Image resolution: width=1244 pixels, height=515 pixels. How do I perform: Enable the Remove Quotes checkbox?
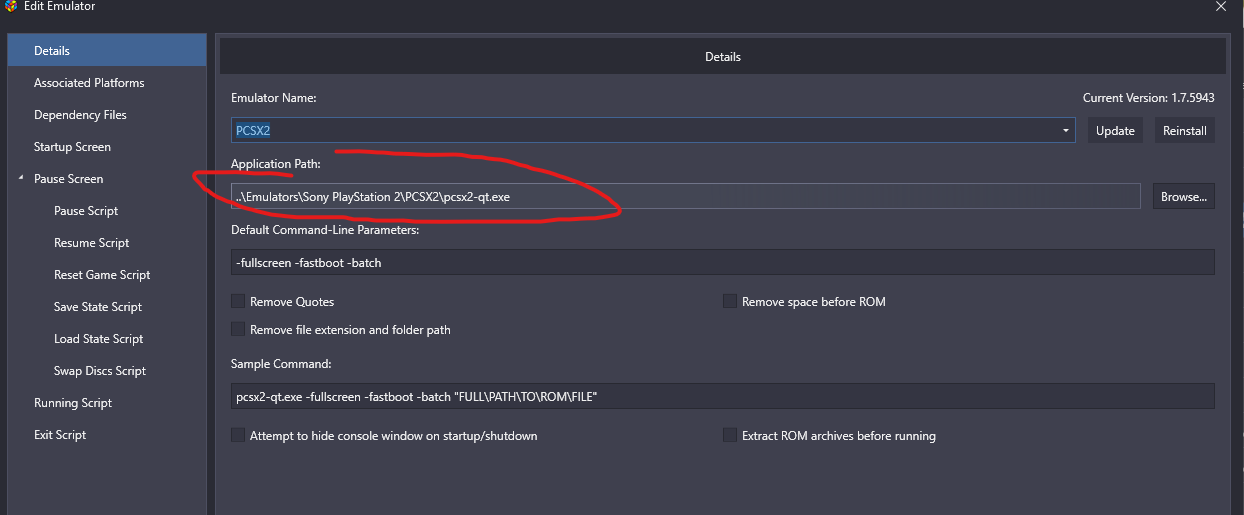coord(238,301)
